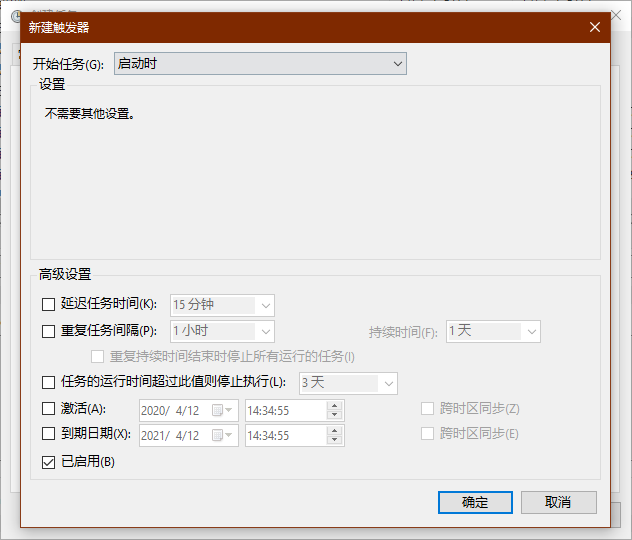
Task: Check the 重复任务间隔 option
Action: tap(48, 331)
